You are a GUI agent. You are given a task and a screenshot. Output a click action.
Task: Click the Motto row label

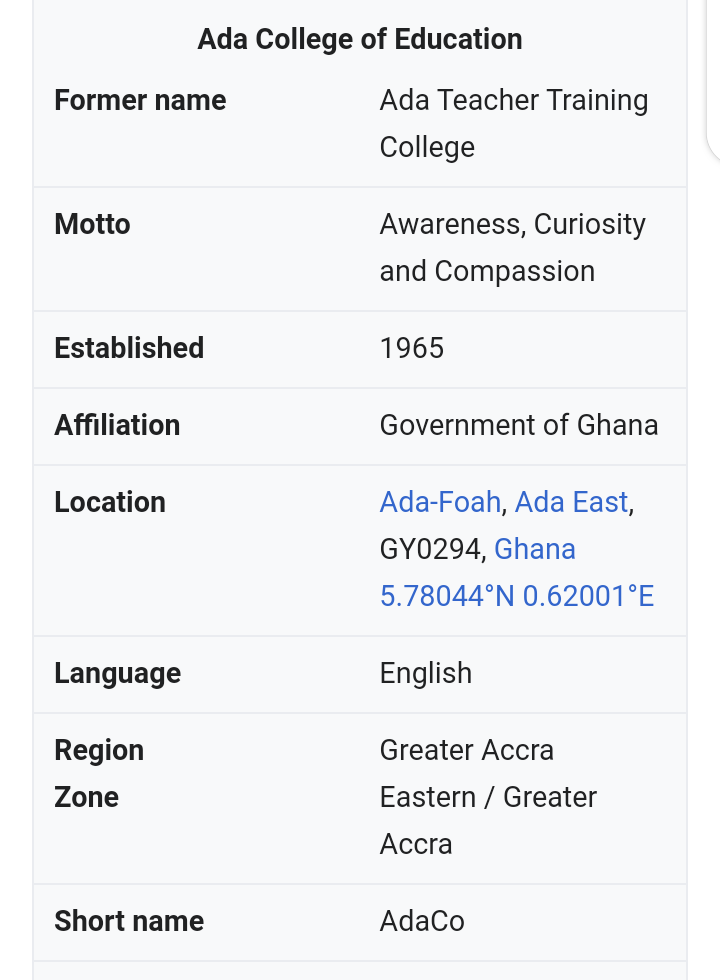pos(92,224)
